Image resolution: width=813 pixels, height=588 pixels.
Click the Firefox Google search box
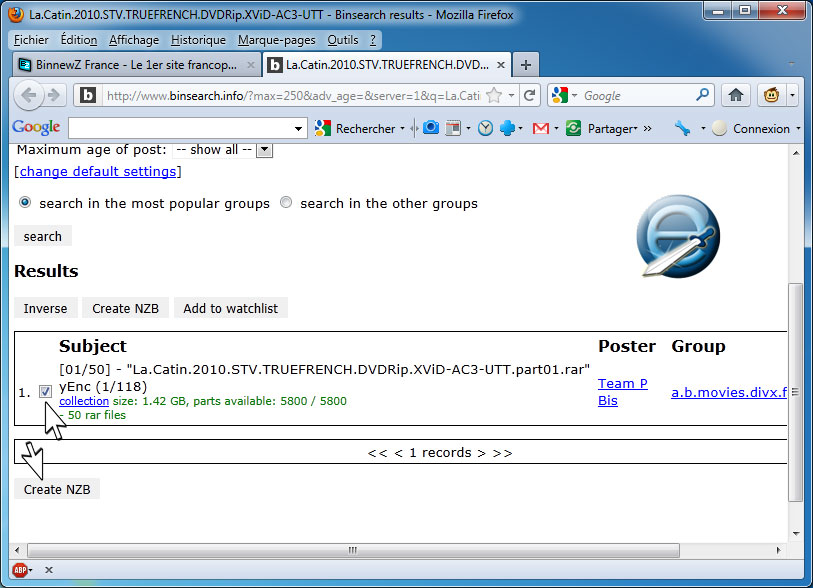[x=638, y=95]
